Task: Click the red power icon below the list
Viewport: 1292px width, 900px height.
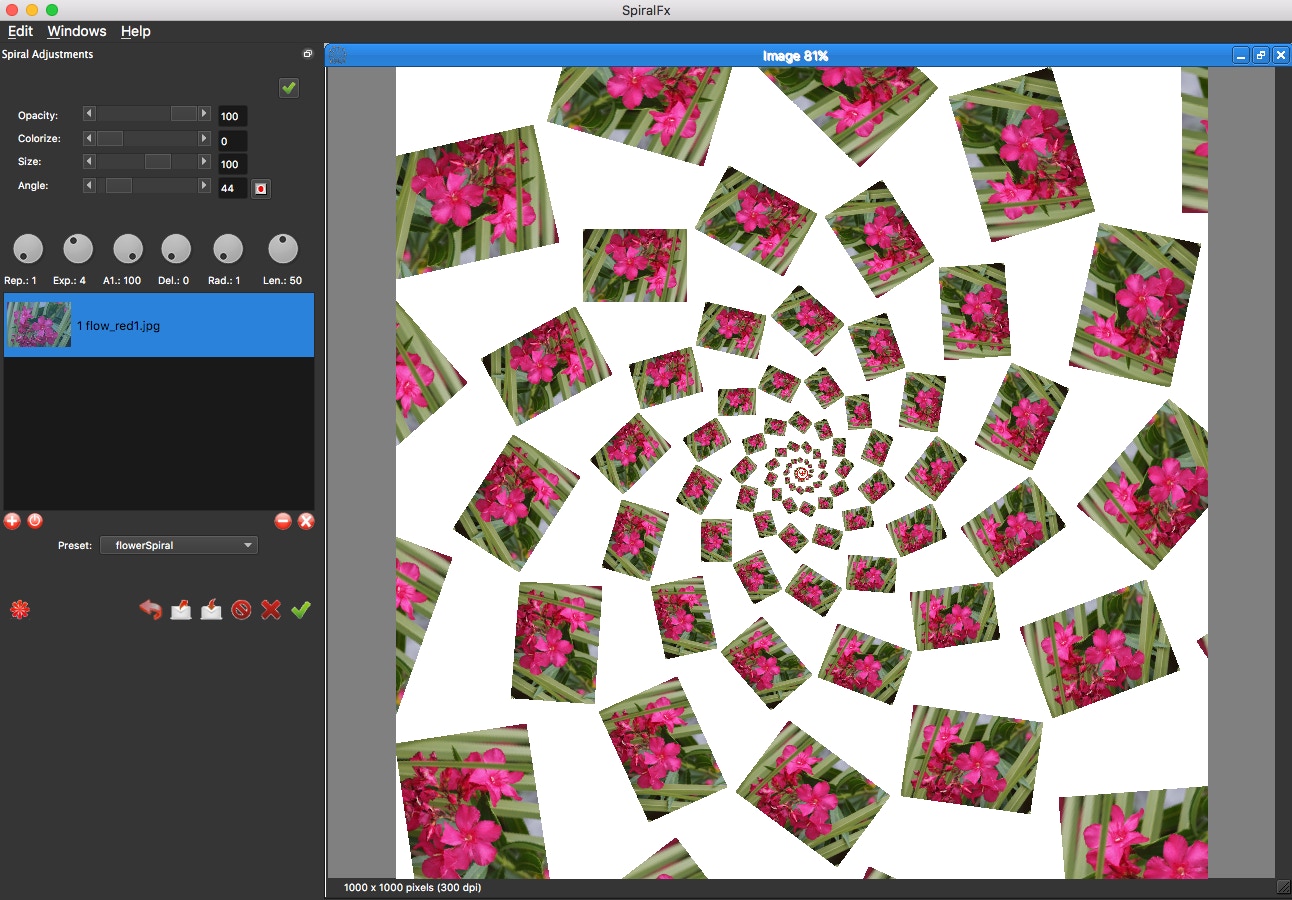Action: tap(35, 521)
